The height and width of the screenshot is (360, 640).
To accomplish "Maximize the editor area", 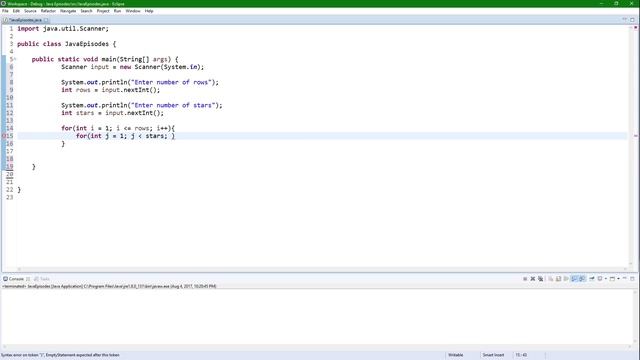I will 632,20.
